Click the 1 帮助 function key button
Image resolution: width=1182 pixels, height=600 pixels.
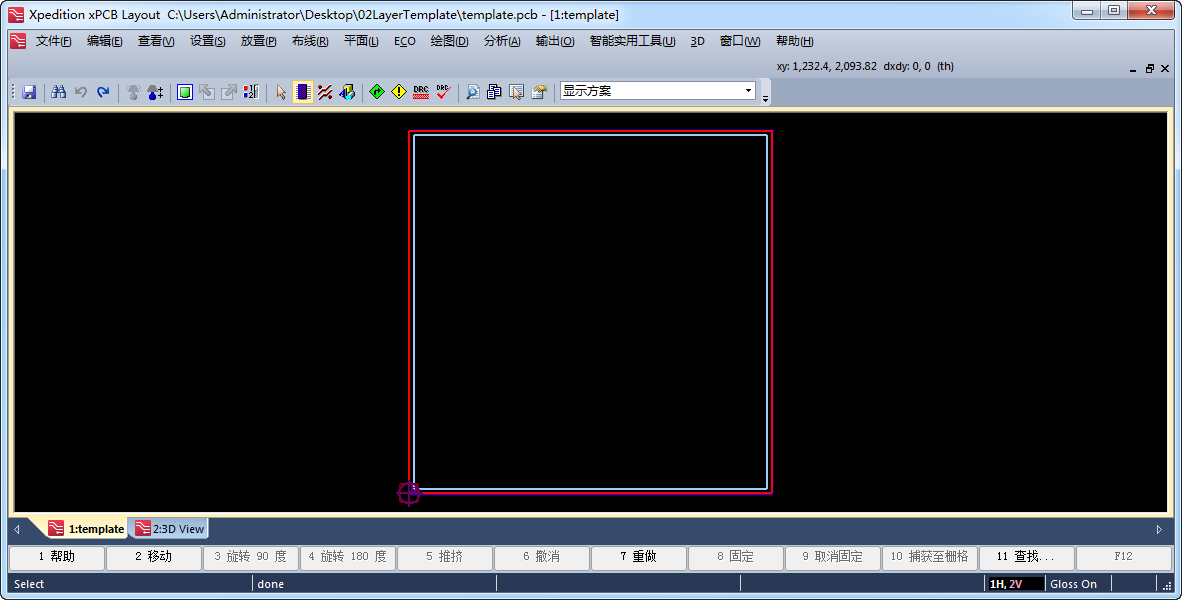pyautogui.click(x=57, y=557)
